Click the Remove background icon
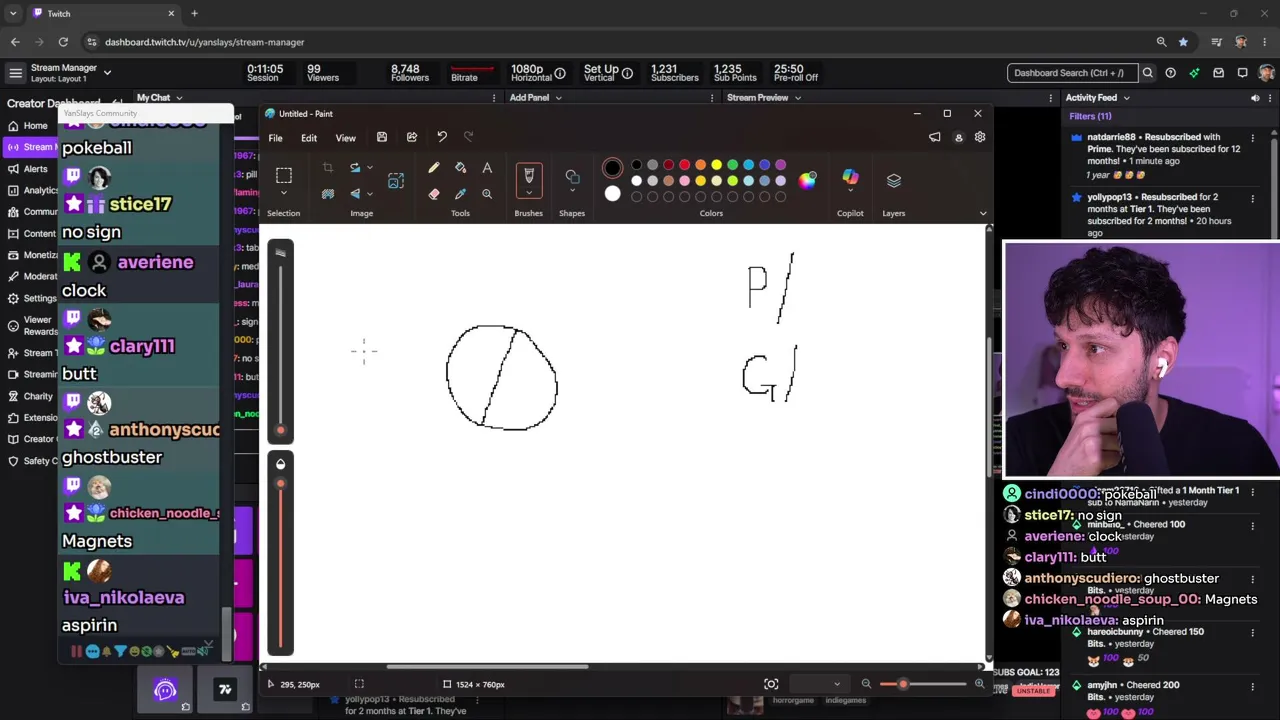Screen dimensions: 1280x720 [x=327, y=194]
